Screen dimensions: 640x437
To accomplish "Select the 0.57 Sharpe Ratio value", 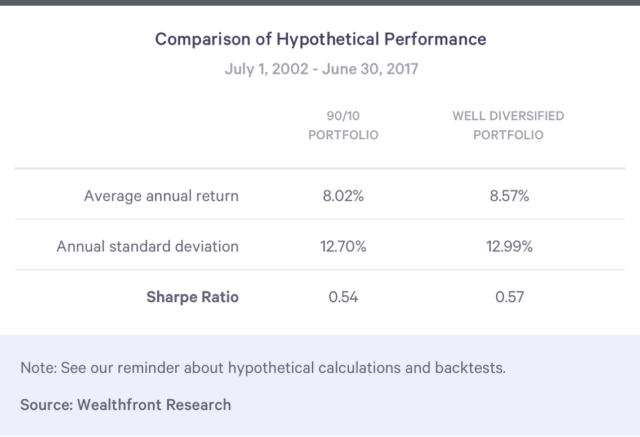I will (x=508, y=297).
